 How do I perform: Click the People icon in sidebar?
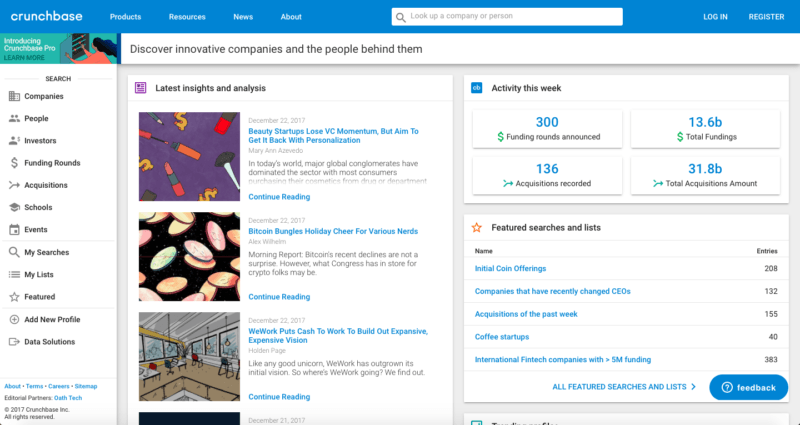click(14, 118)
